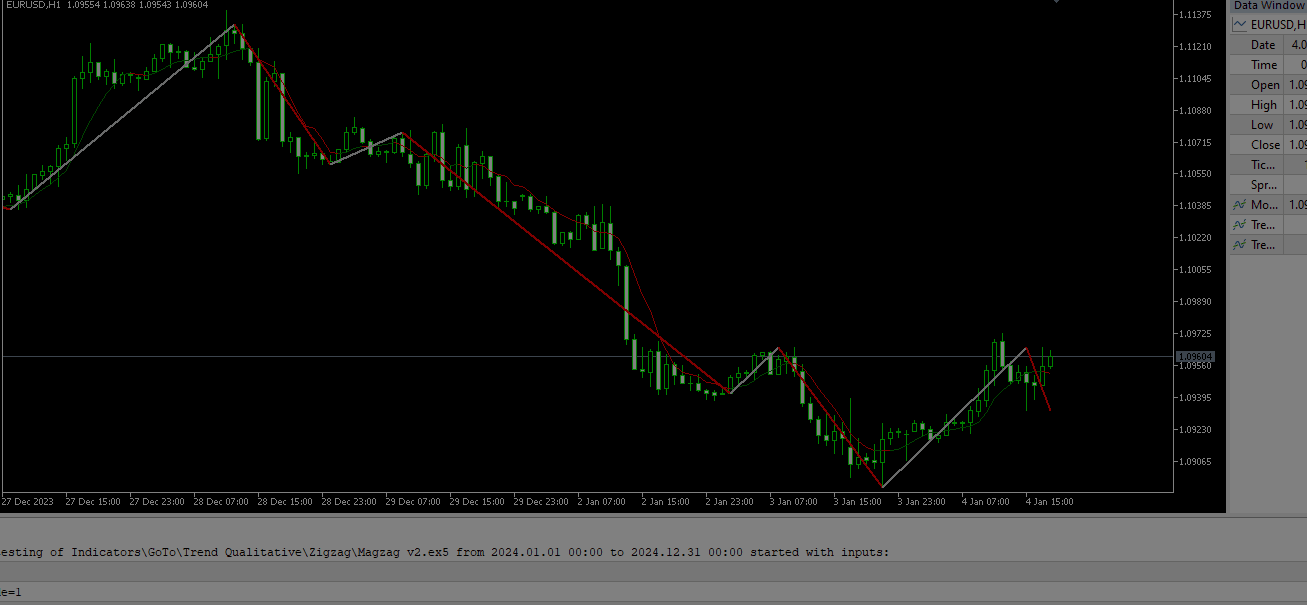
Task: Click the Close row in Data Window
Action: (x=1268, y=145)
